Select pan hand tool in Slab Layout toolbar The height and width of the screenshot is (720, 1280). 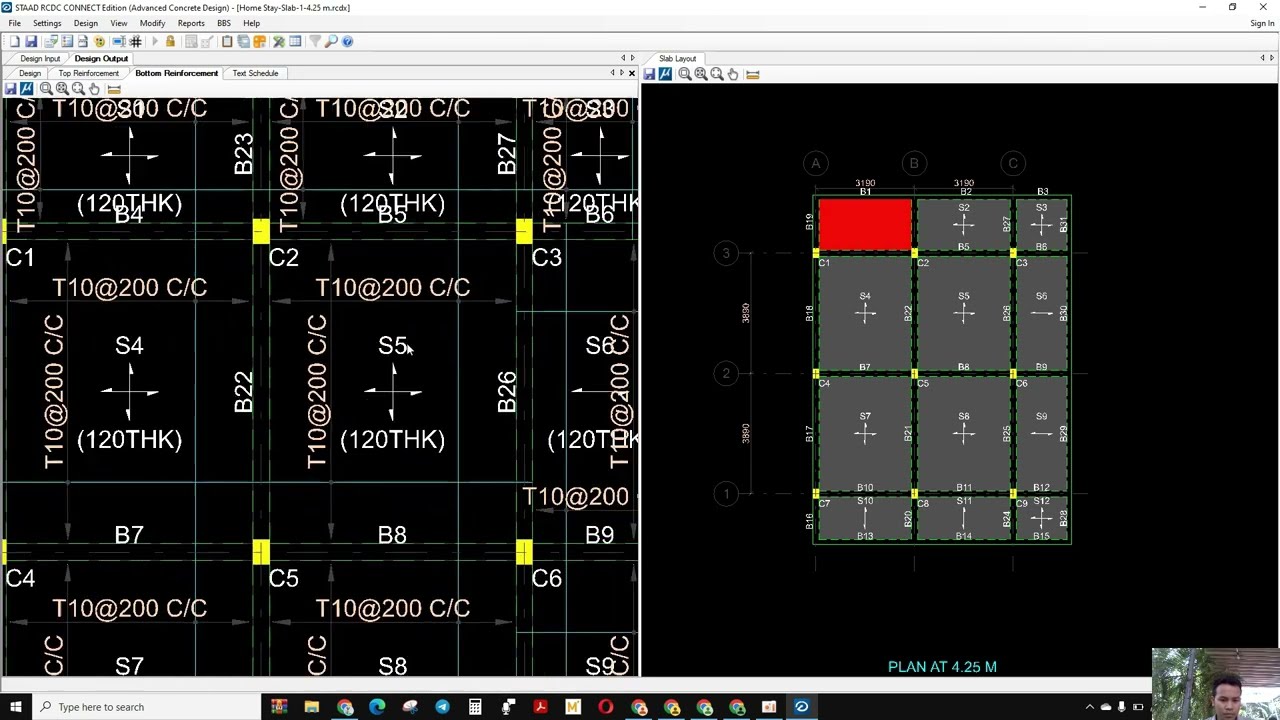[733, 74]
